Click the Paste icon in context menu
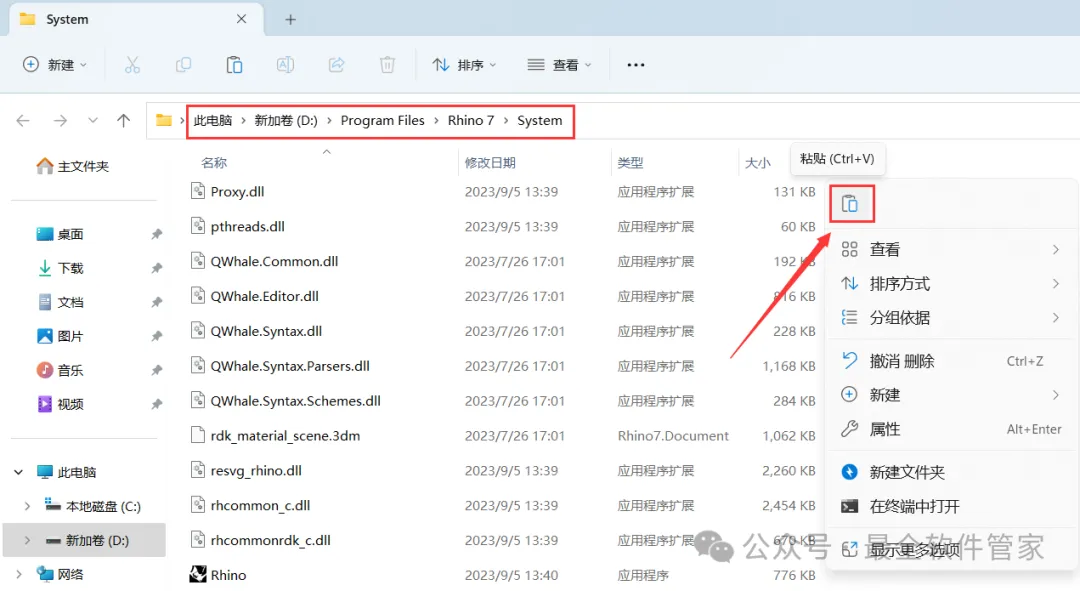Viewport: 1080px width, 591px height. point(850,204)
